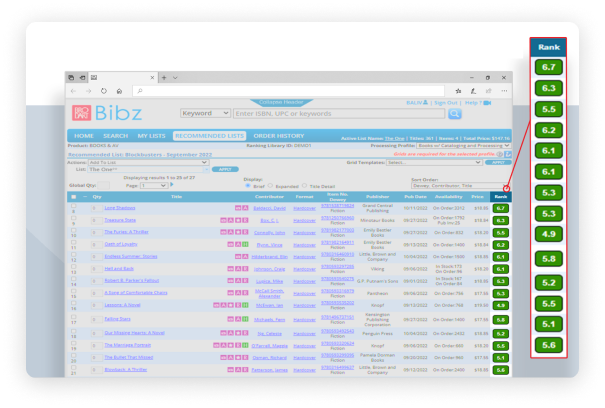Go to next results page arrow
The image size is (605, 408).
tap(172, 185)
